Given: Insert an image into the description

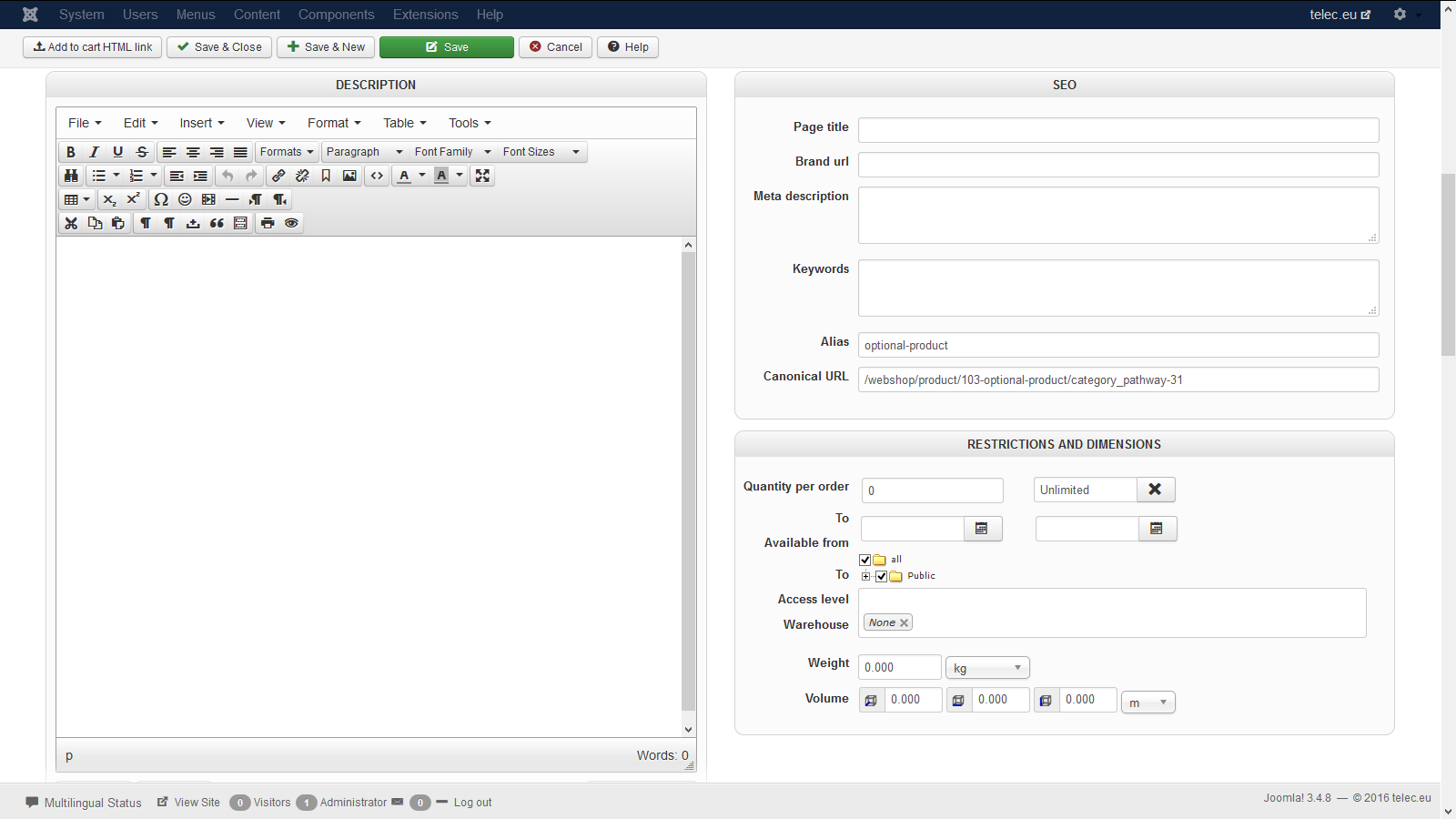Looking at the screenshot, I should coord(349,176).
